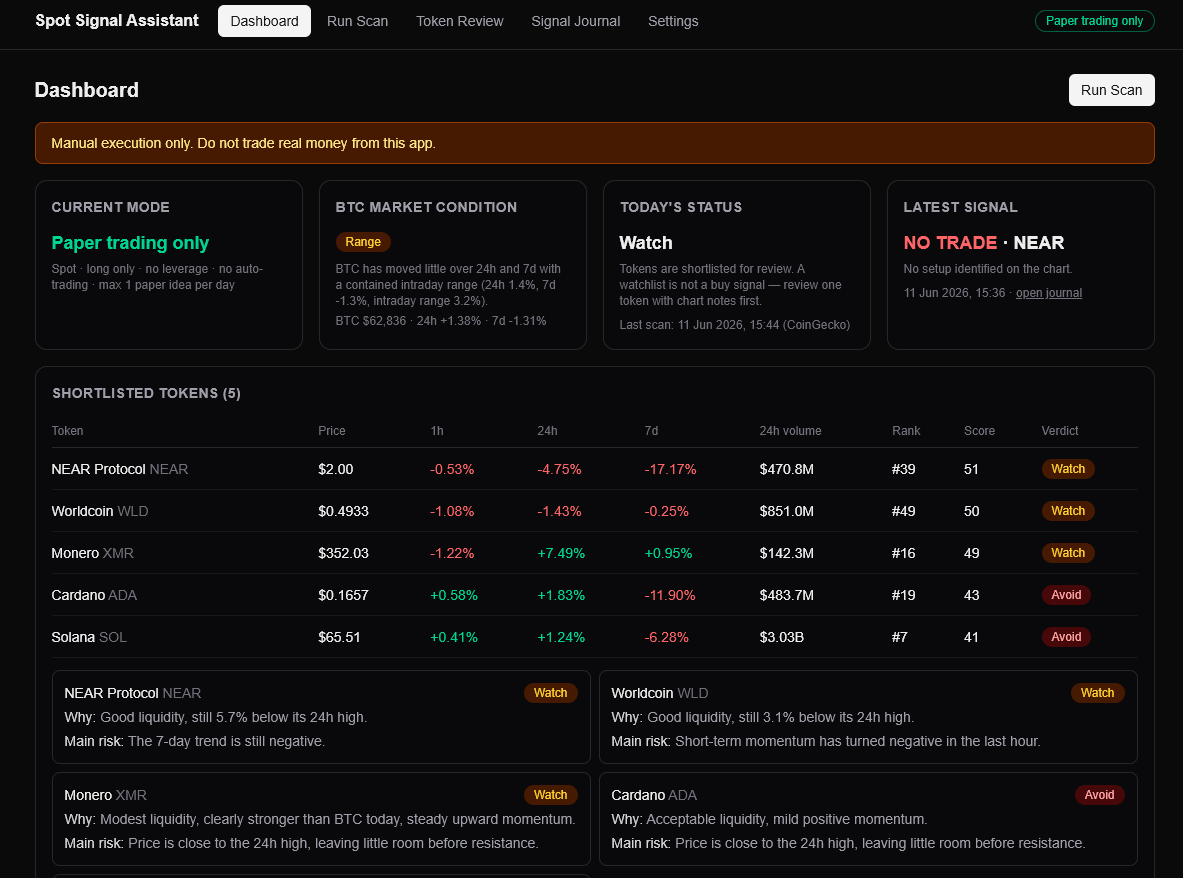
Task: Select the Worldcoin WLD row name
Action: coord(100,511)
